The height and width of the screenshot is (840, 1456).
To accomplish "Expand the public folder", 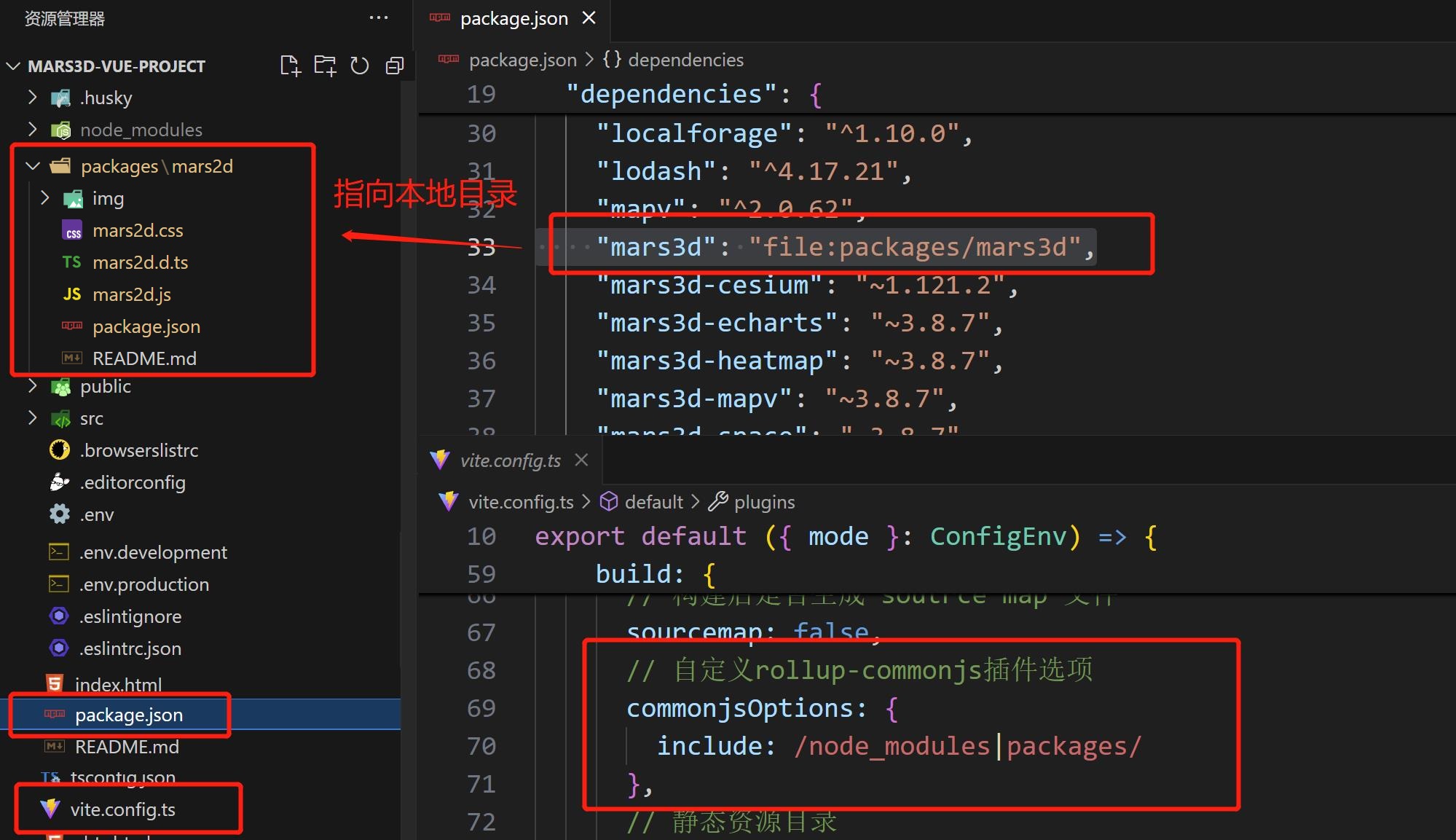I will (32, 386).
